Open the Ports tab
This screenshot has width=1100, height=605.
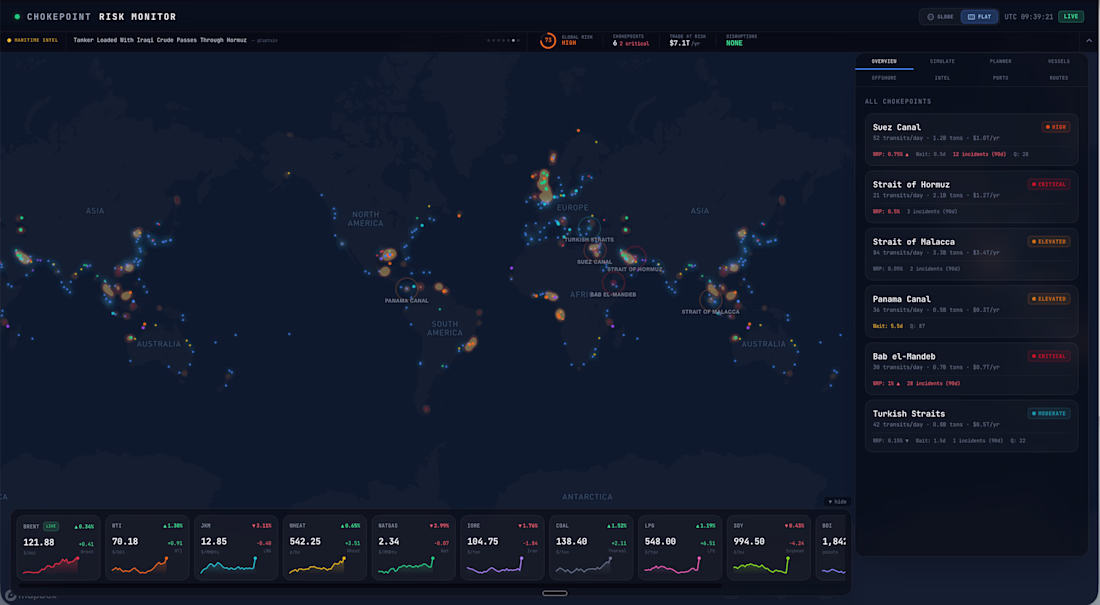(x=1000, y=78)
